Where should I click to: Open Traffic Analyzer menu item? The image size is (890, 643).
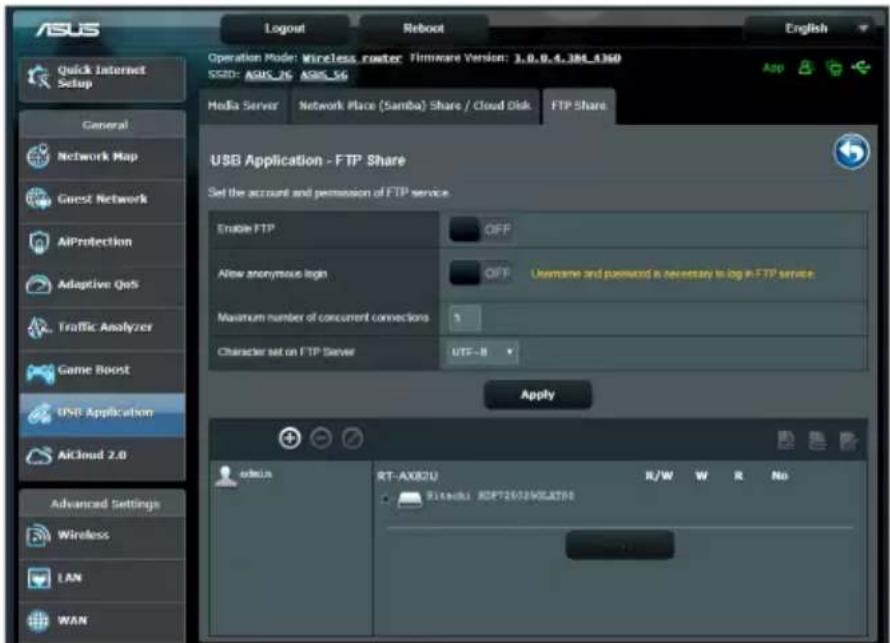[x=102, y=327]
